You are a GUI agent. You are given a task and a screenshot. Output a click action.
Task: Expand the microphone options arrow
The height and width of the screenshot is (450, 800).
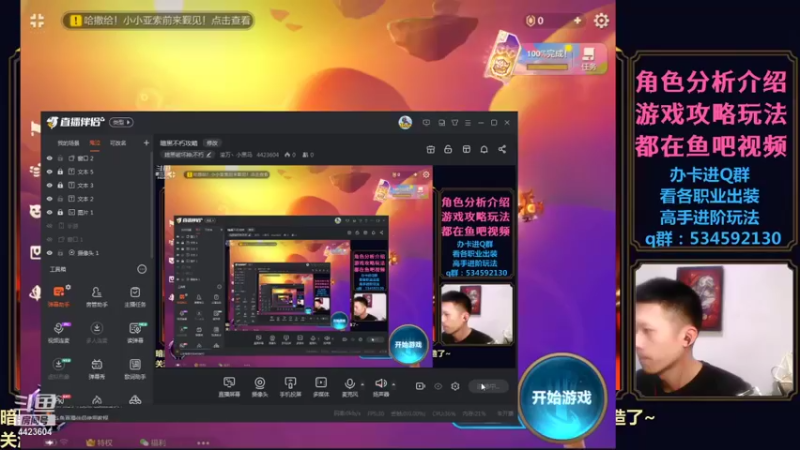coord(363,384)
